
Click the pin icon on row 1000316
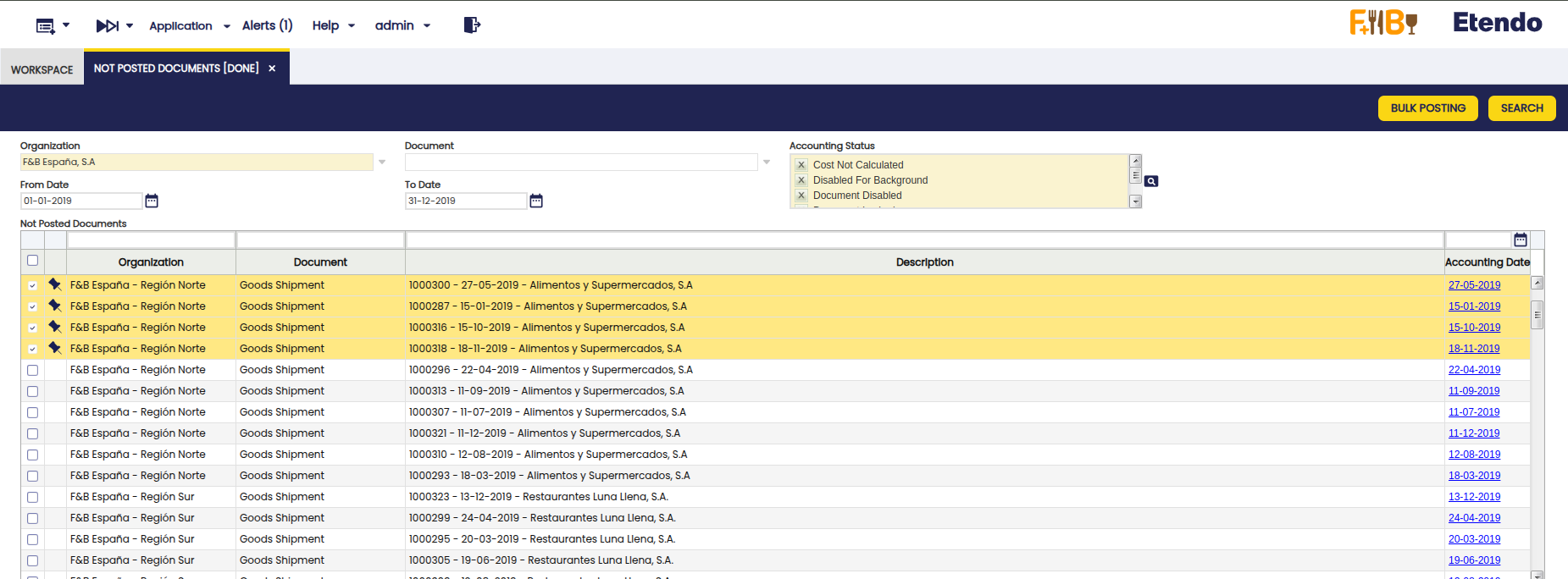click(x=55, y=327)
